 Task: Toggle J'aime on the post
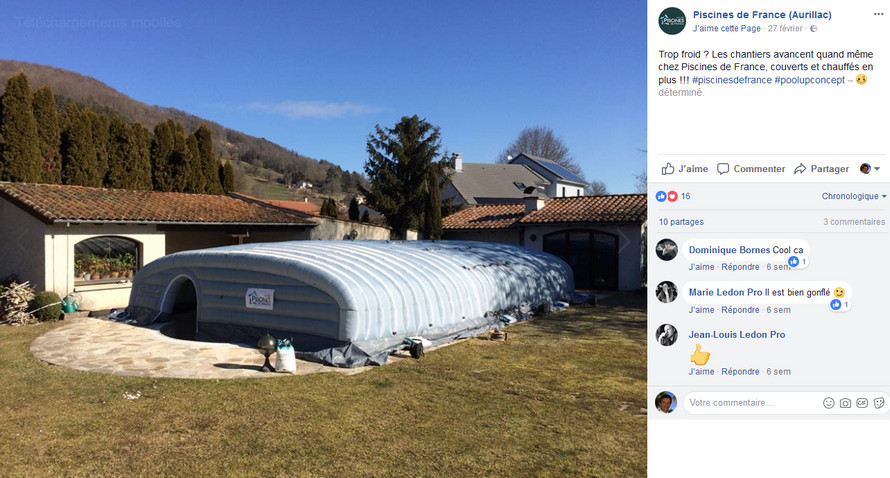tap(685, 169)
